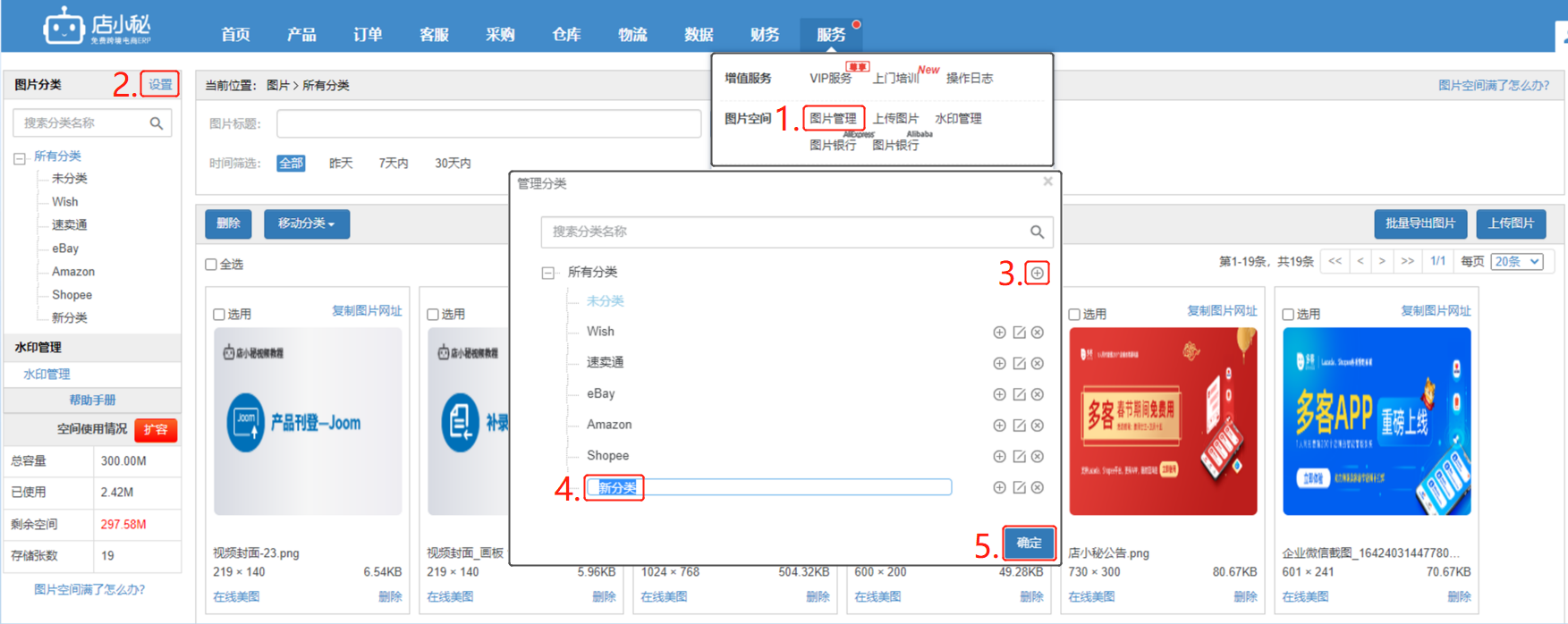Add new category under 所有分类 in the dialog
1568x624 pixels.
(1037, 273)
